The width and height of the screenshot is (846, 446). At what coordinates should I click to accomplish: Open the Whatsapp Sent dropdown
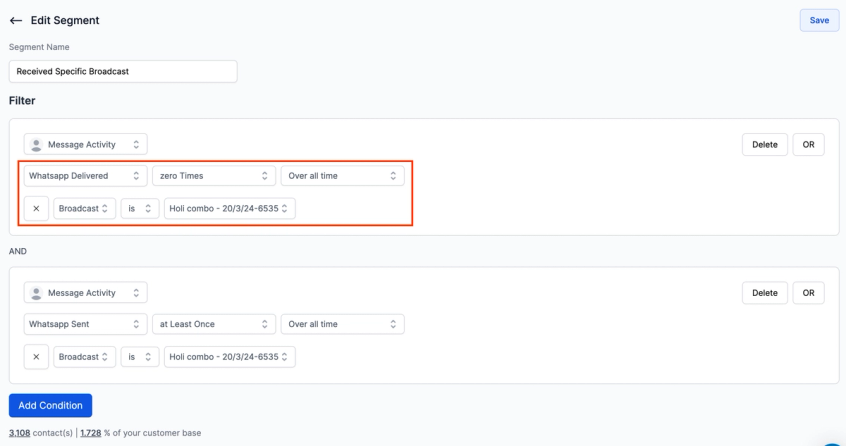85,324
